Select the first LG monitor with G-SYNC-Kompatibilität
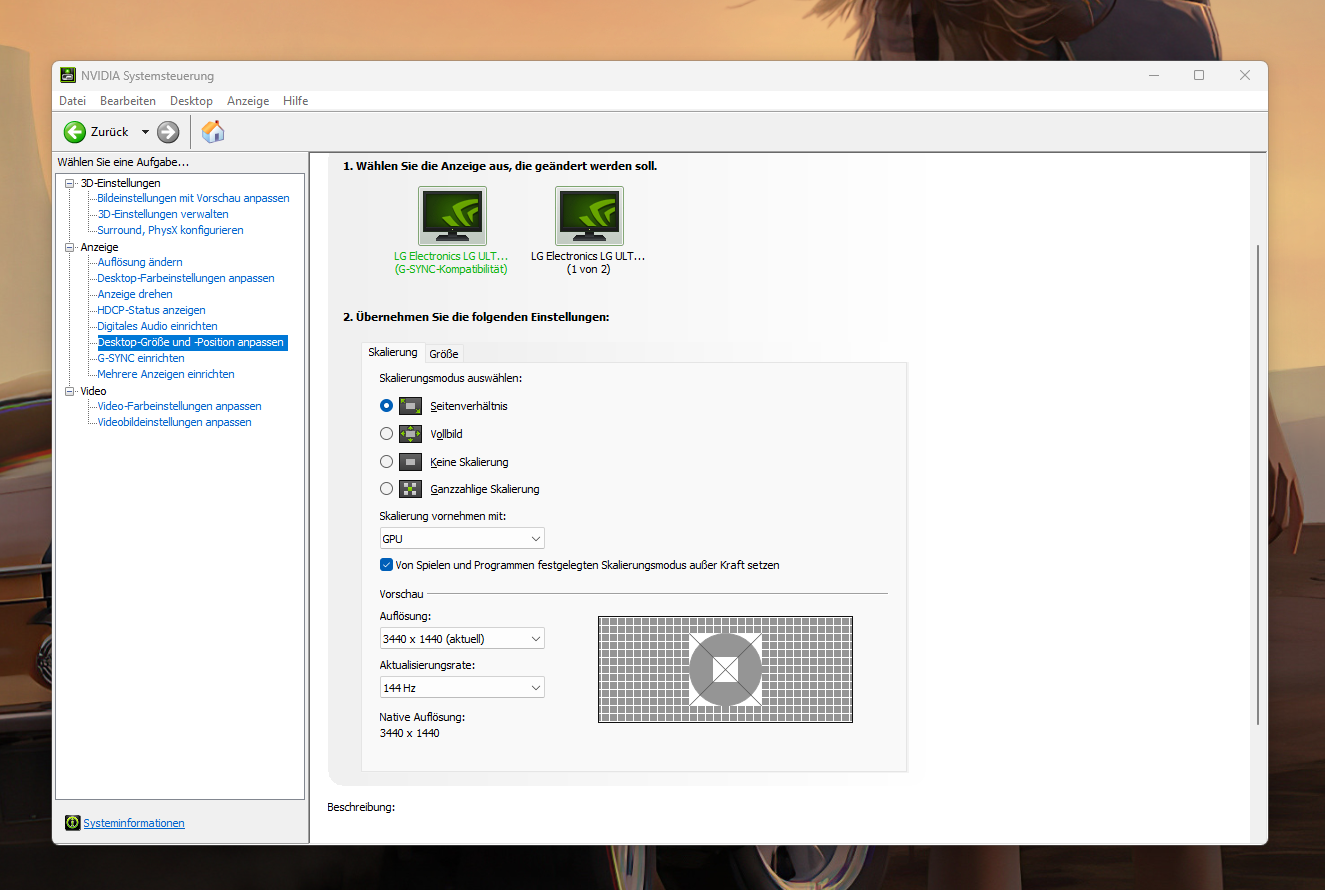This screenshot has width=1325, height=890. [x=452, y=215]
